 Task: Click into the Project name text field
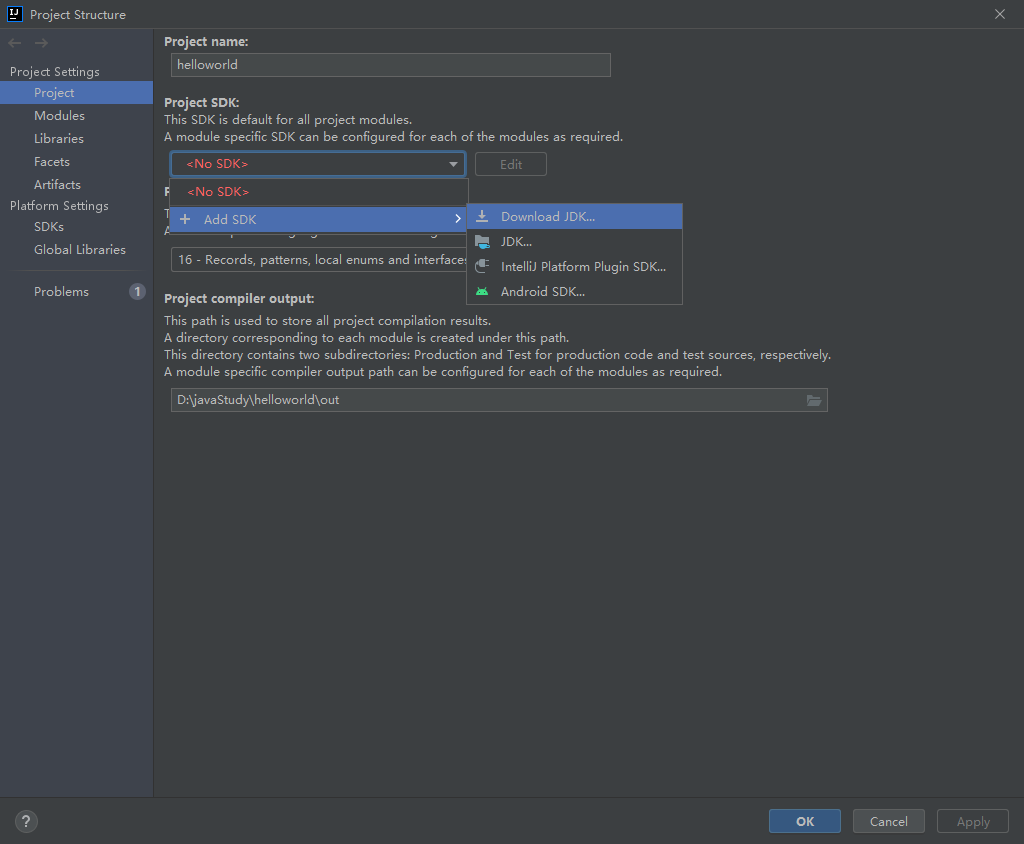point(390,64)
